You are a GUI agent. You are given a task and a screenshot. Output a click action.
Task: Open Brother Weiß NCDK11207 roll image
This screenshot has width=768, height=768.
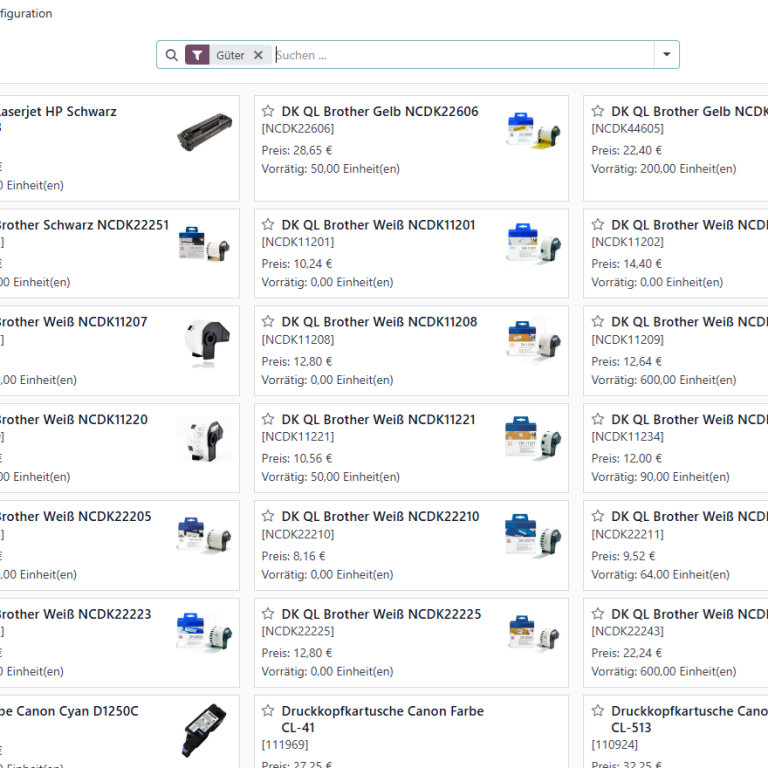coord(207,342)
